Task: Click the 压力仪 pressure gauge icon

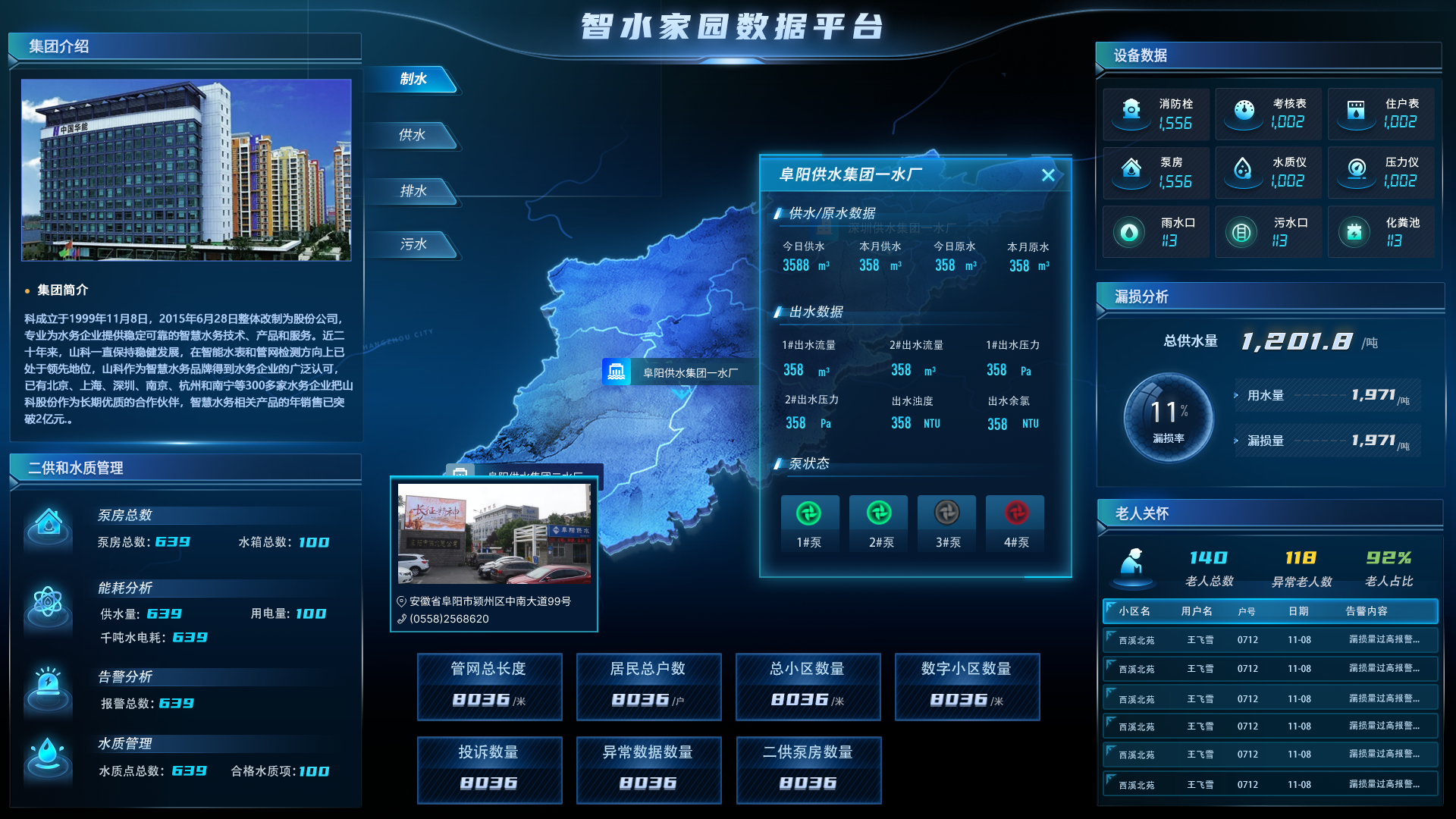Action: point(1356,170)
